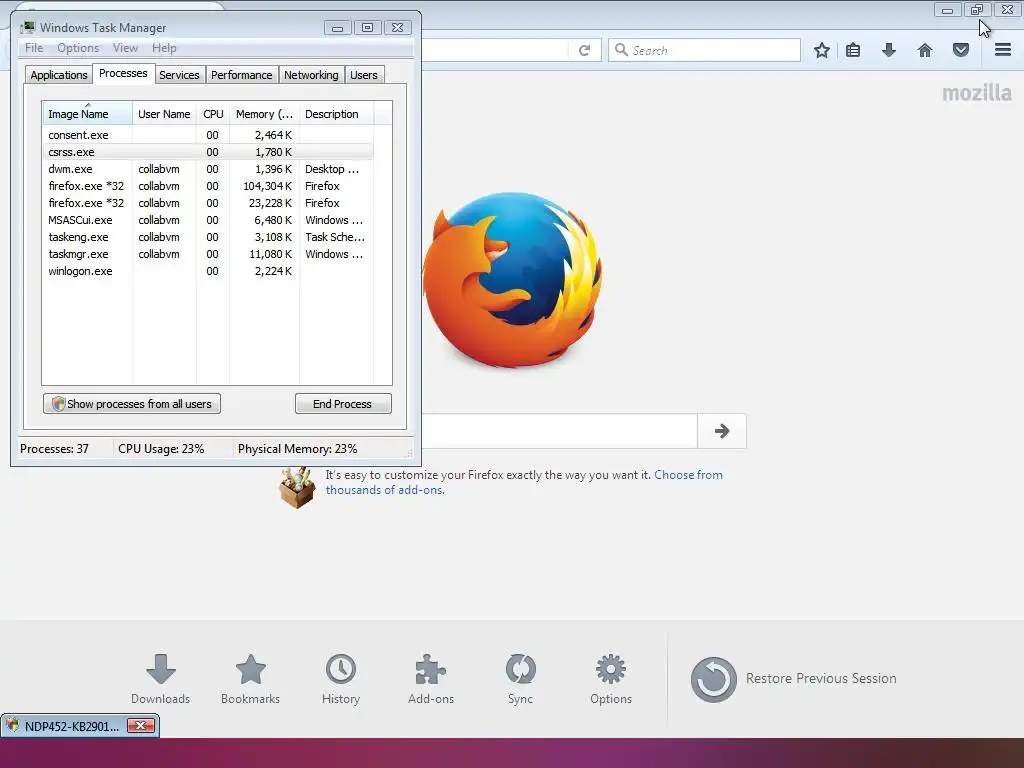Click magnifier icon in Firefox search box
The image size is (1024, 768).
[x=622, y=50]
